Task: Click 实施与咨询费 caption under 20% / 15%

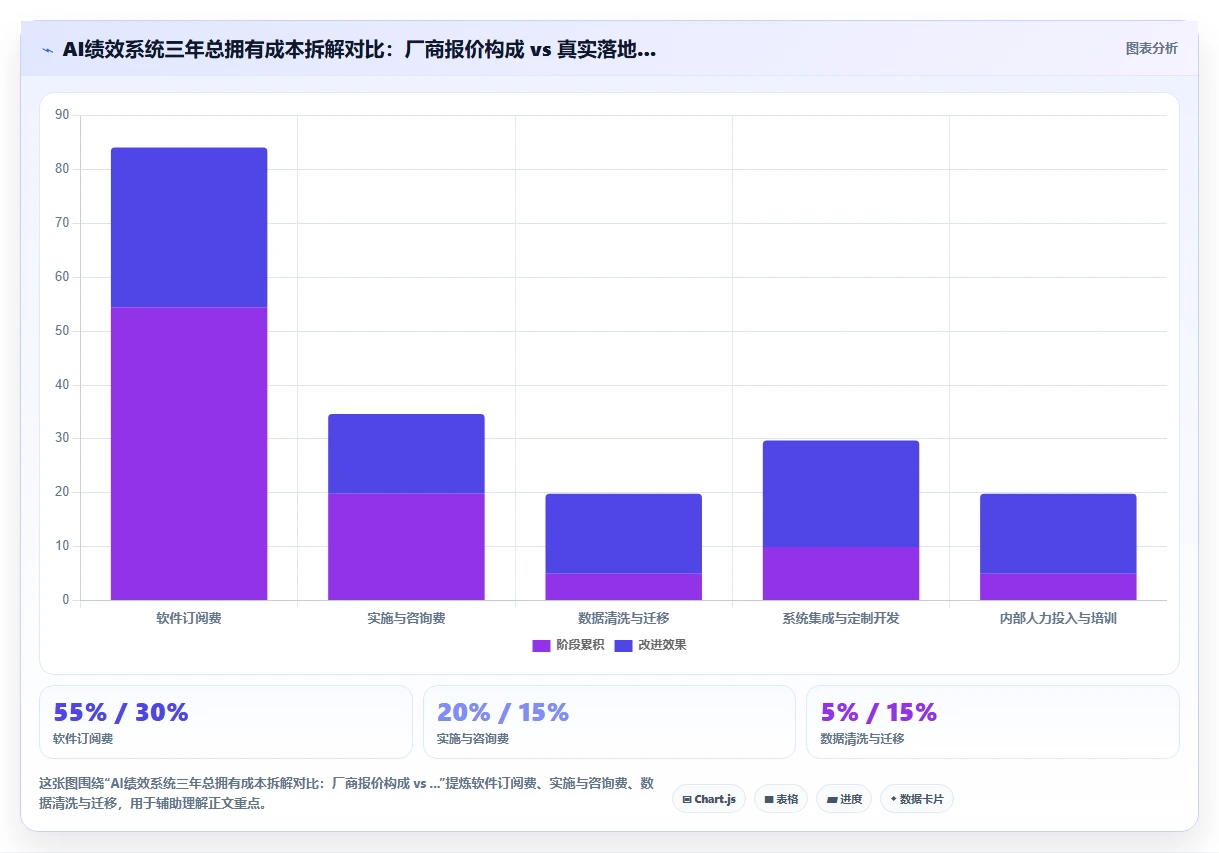Action: [473, 739]
